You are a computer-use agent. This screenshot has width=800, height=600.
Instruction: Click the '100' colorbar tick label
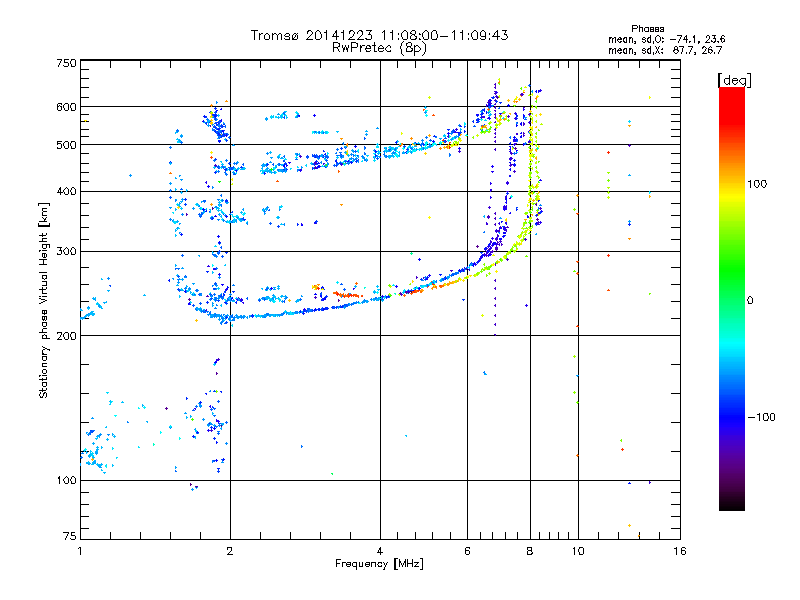[757, 184]
